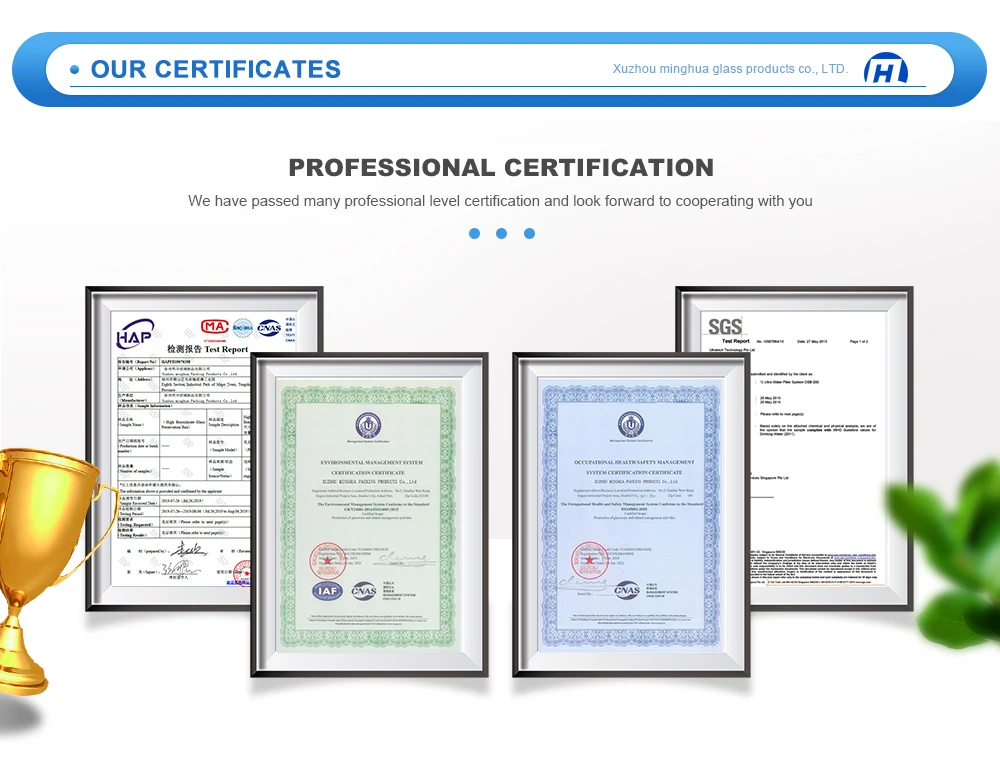This screenshot has height=777, width=1000.
Task: Click the 'We have passed many professional' sentence
Action: (x=500, y=201)
